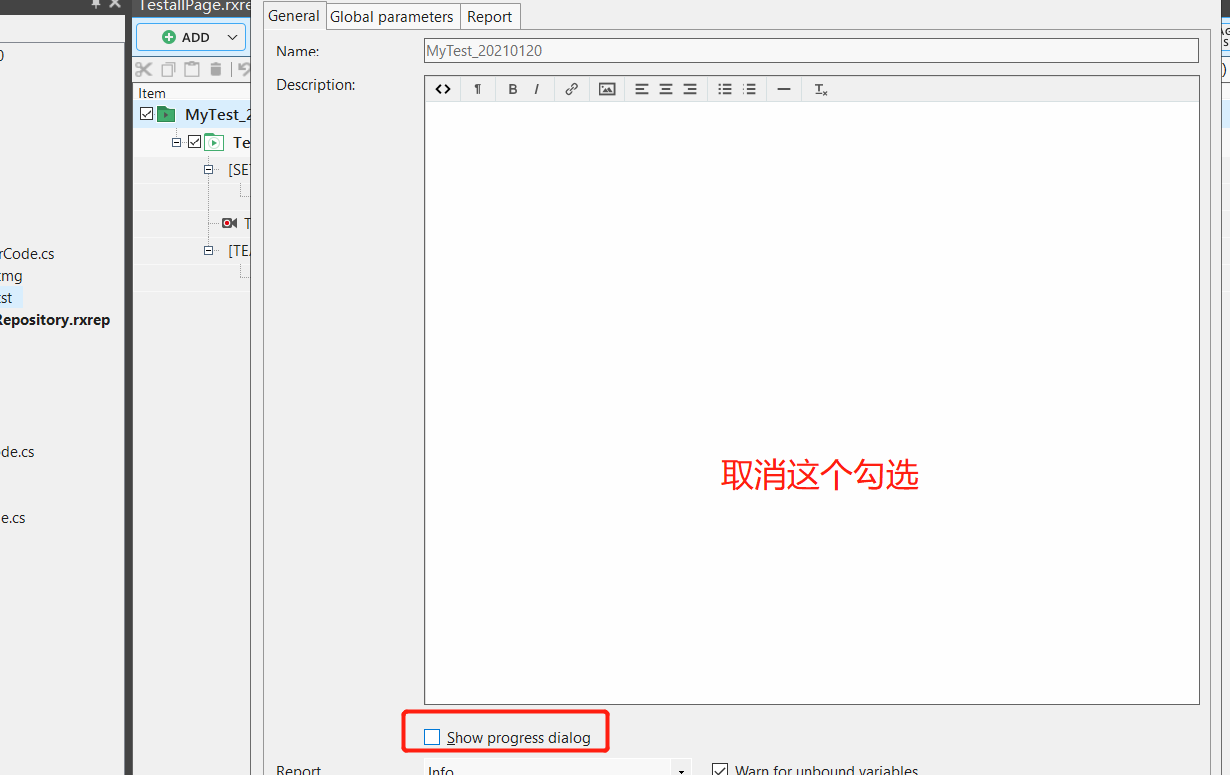Image resolution: width=1230 pixels, height=775 pixels.
Task: Center align description text
Action: [666, 89]
